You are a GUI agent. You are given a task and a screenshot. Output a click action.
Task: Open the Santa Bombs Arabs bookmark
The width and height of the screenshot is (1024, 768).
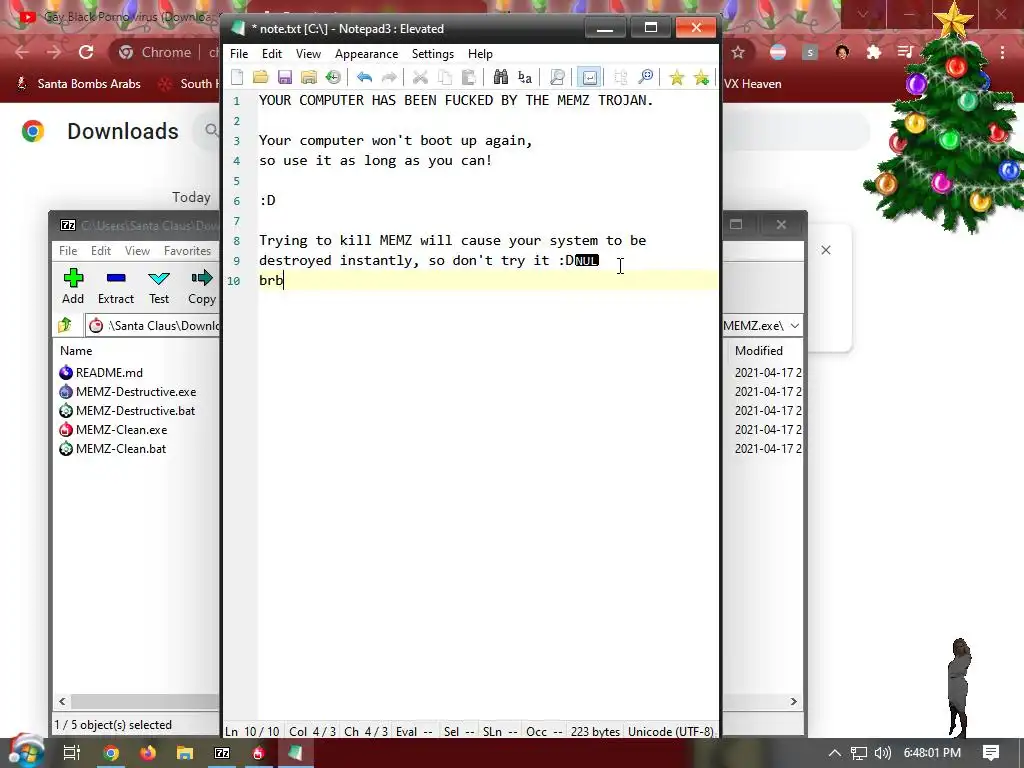click(x=78, y=84)
